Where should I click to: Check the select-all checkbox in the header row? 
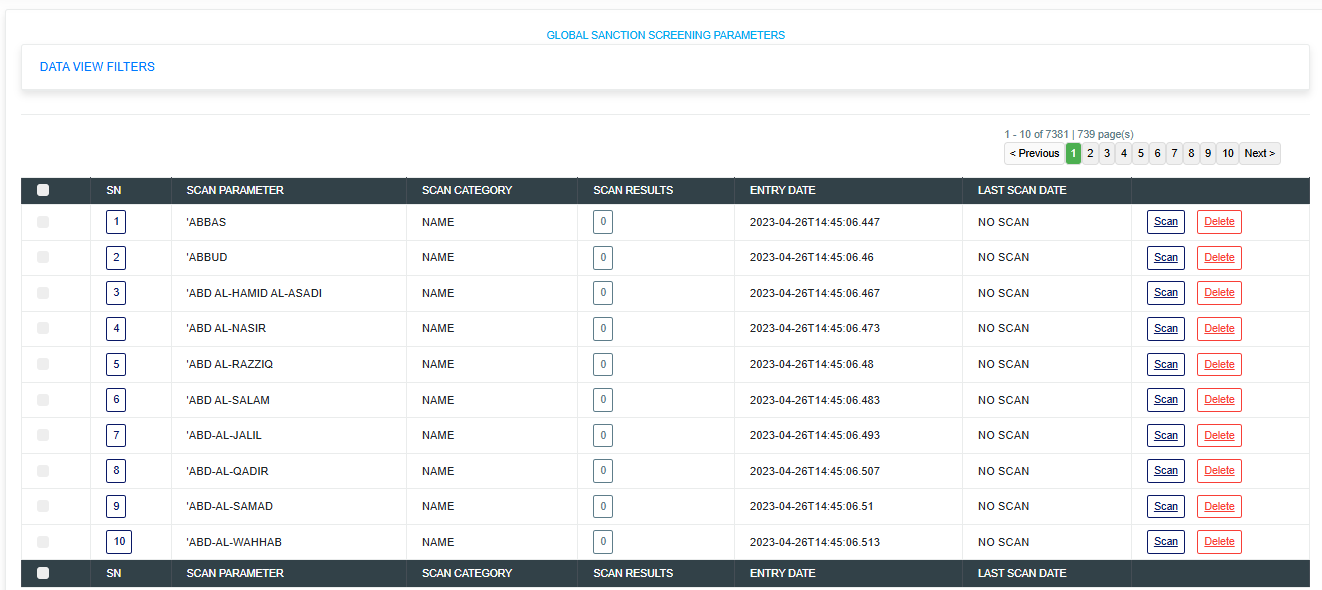pos(42,190)
